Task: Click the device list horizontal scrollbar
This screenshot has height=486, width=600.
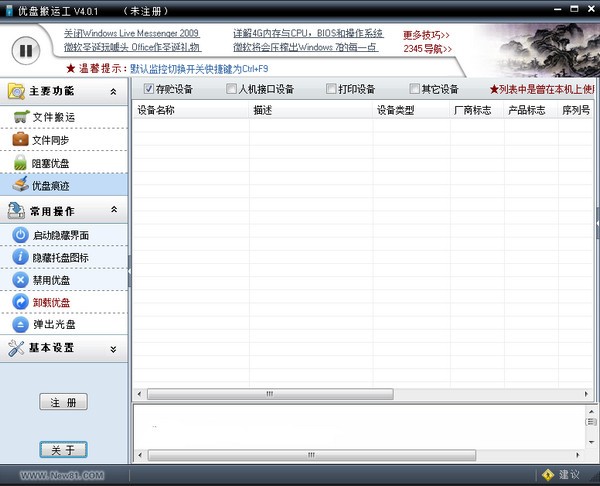Action: coord(268,394)
